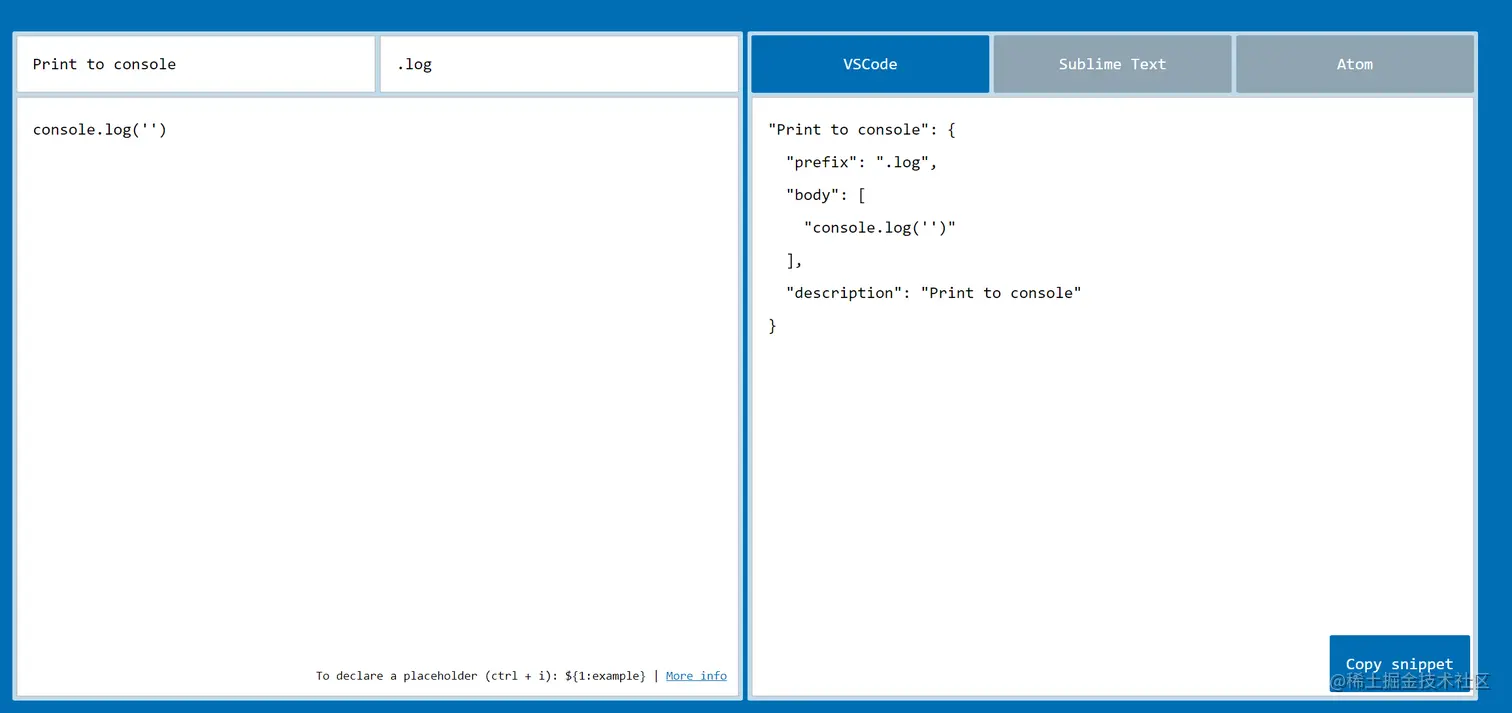This screenshot has width=1512, height=713.
Task: Switch to the Sublime Text tab
Action: 1112,64
